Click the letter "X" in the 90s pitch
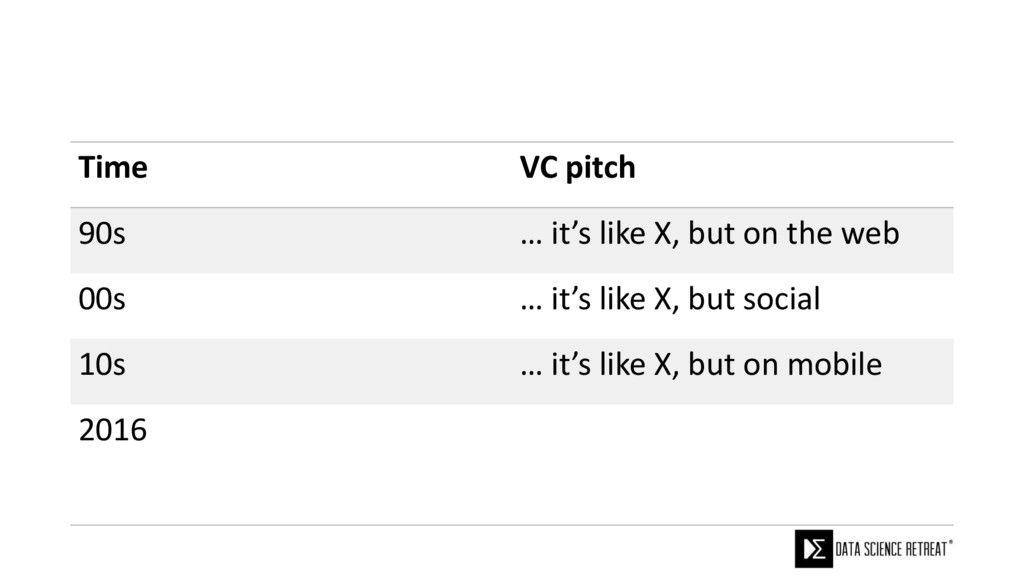The image size is (1024, 576). [x=662, y=234]
